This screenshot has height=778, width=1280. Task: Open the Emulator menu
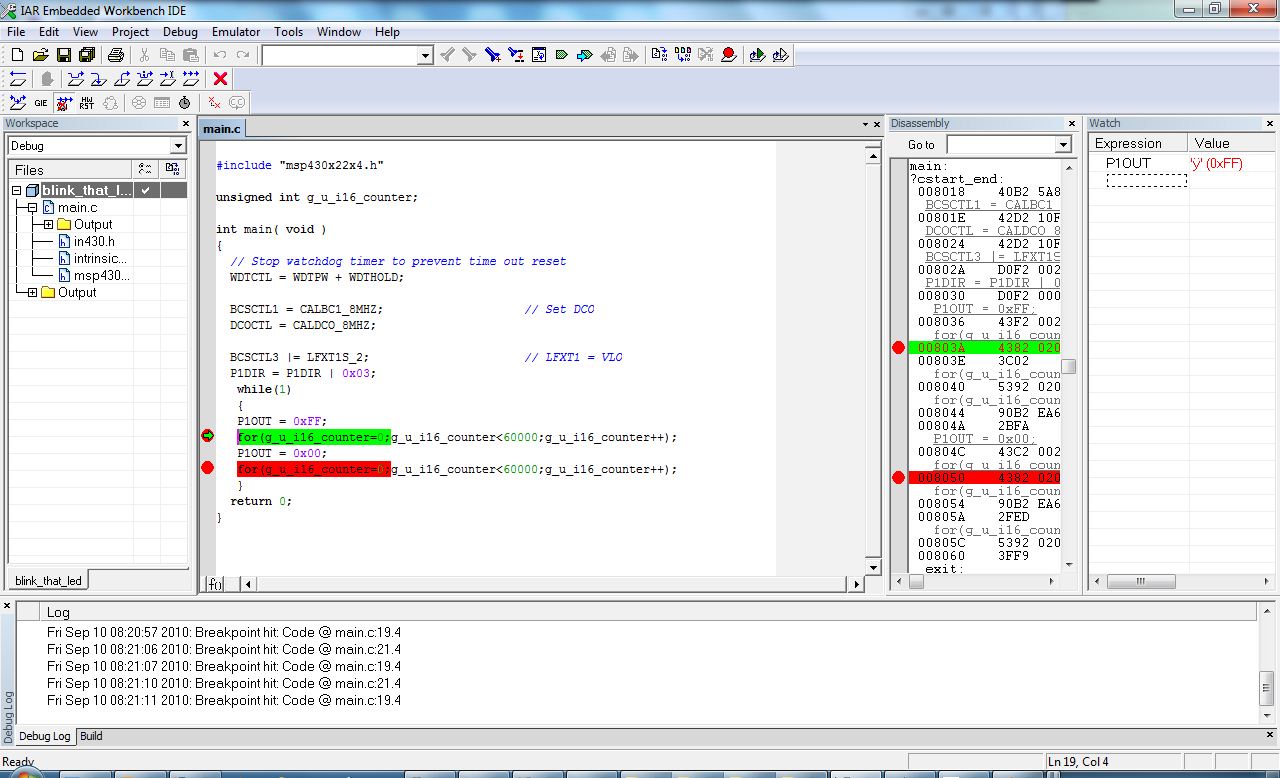[x=236, y=32]
